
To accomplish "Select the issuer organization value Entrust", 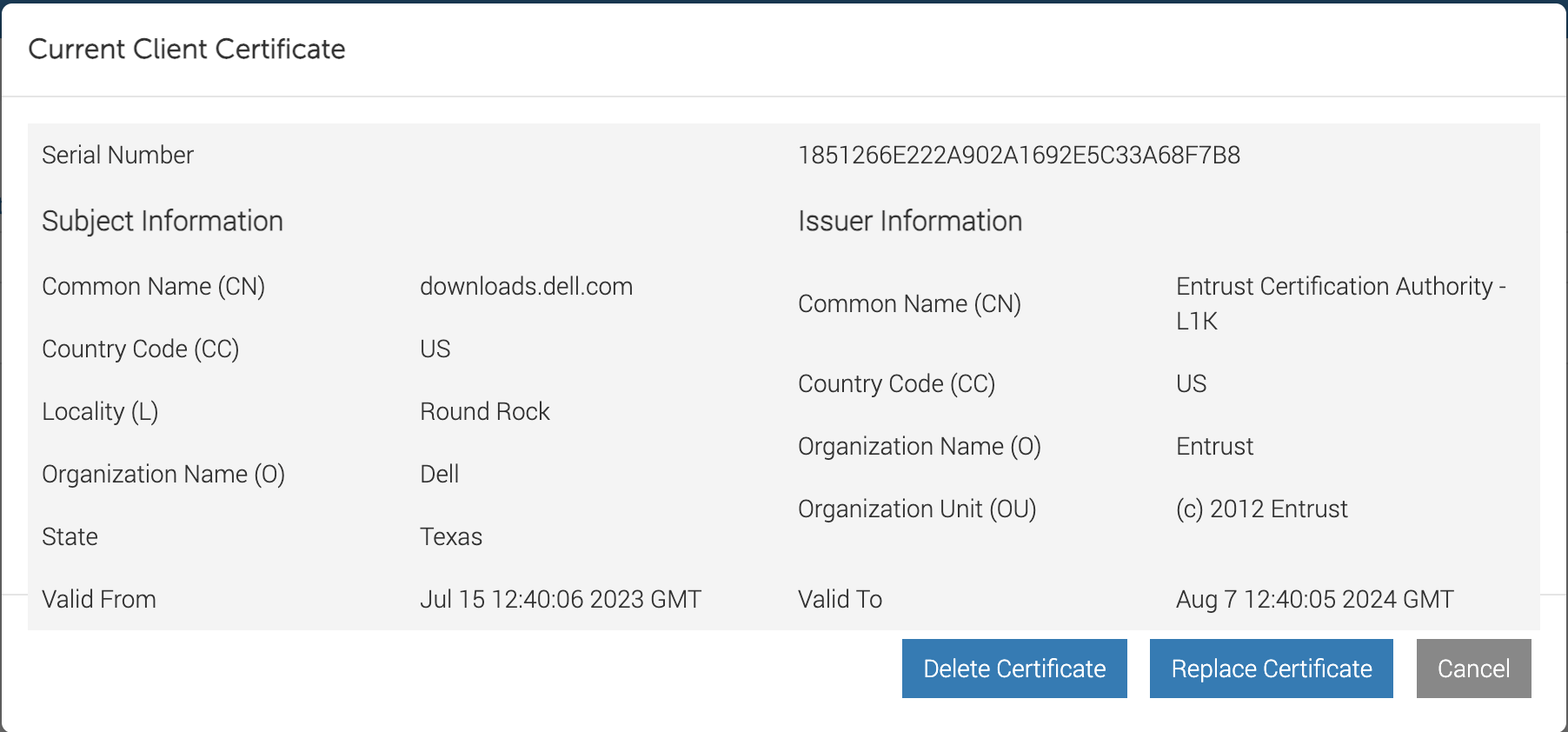I will pyautogui.click(x=1214, y=447).
